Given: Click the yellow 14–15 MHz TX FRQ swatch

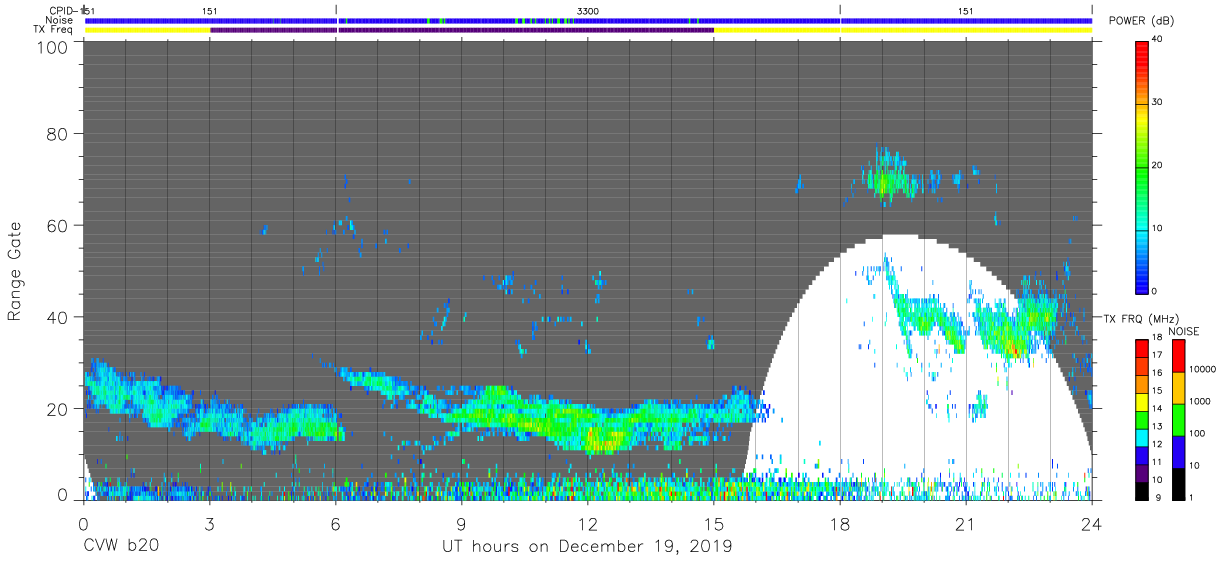Looking at the screenshot, I should click(1142, 401).
